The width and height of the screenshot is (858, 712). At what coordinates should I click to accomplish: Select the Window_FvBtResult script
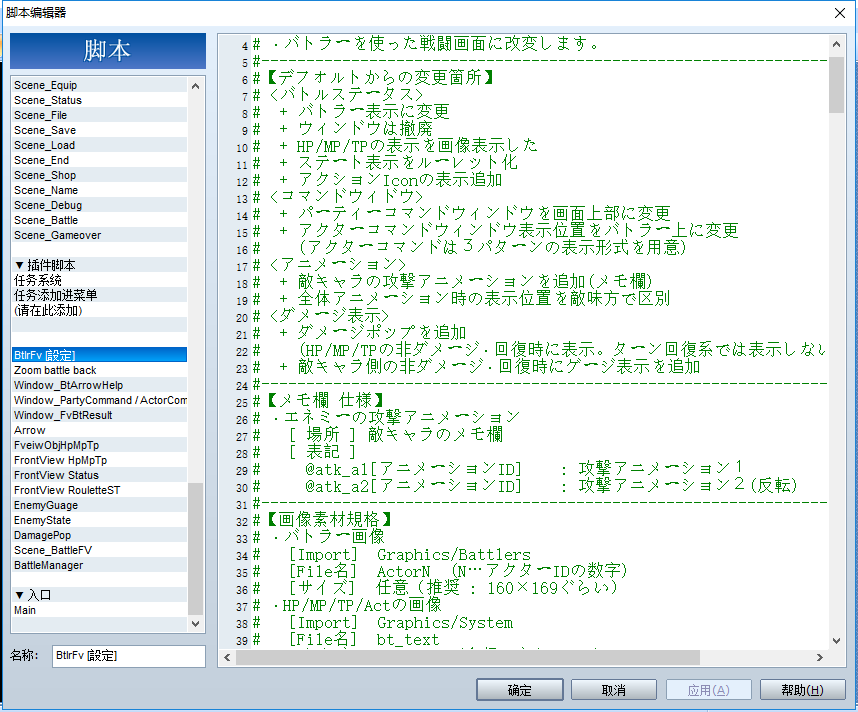click(100, 415)
